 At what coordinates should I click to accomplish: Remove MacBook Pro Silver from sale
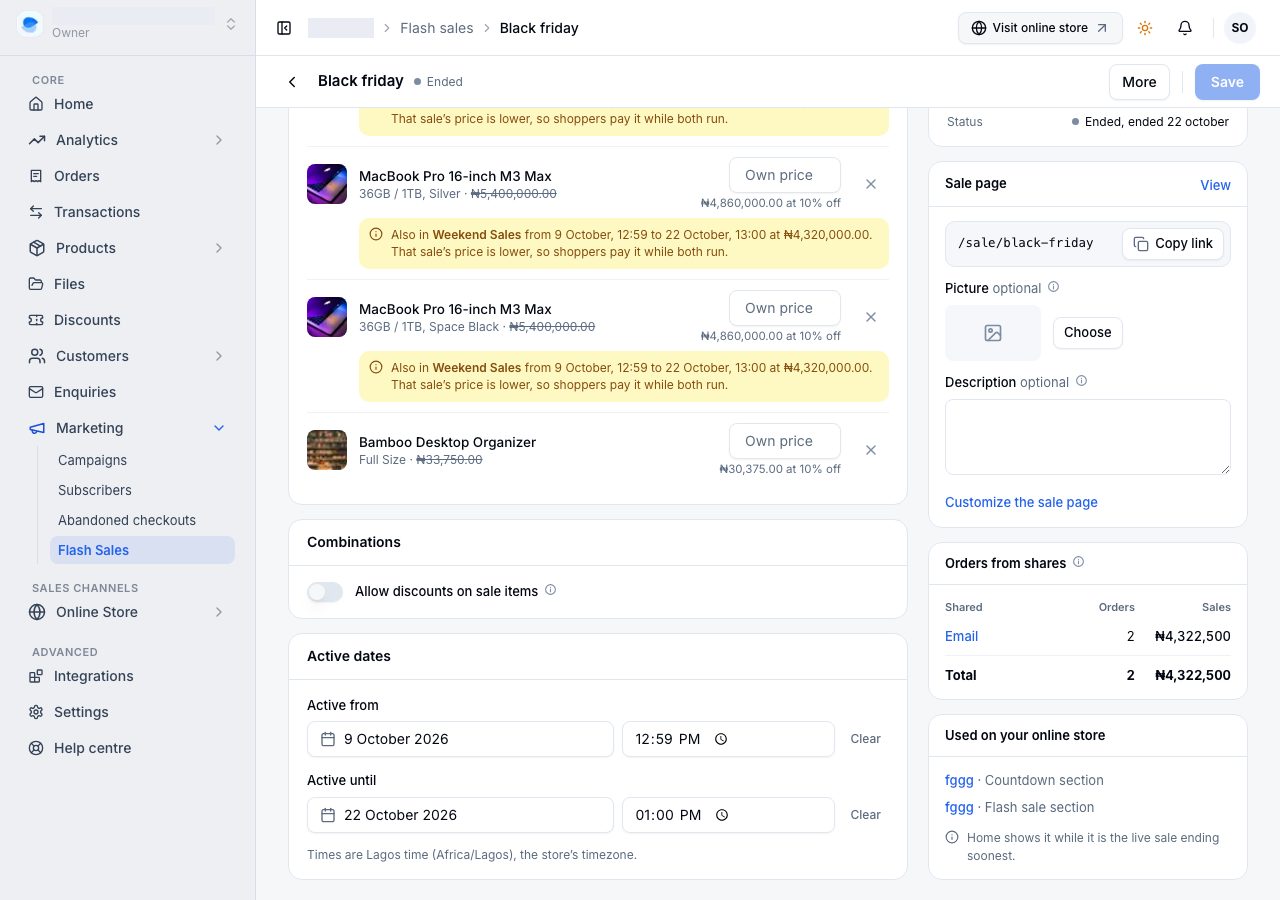click(871, 184)
